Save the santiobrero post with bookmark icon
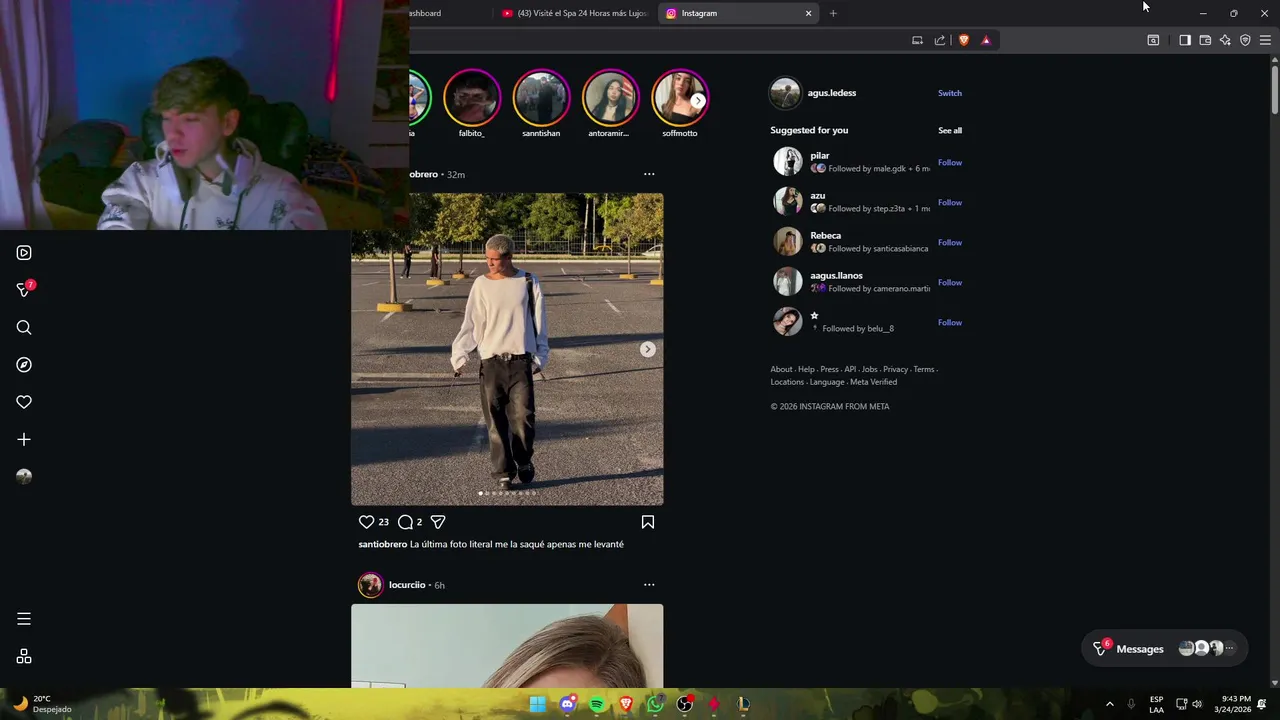 pos(648,522)
